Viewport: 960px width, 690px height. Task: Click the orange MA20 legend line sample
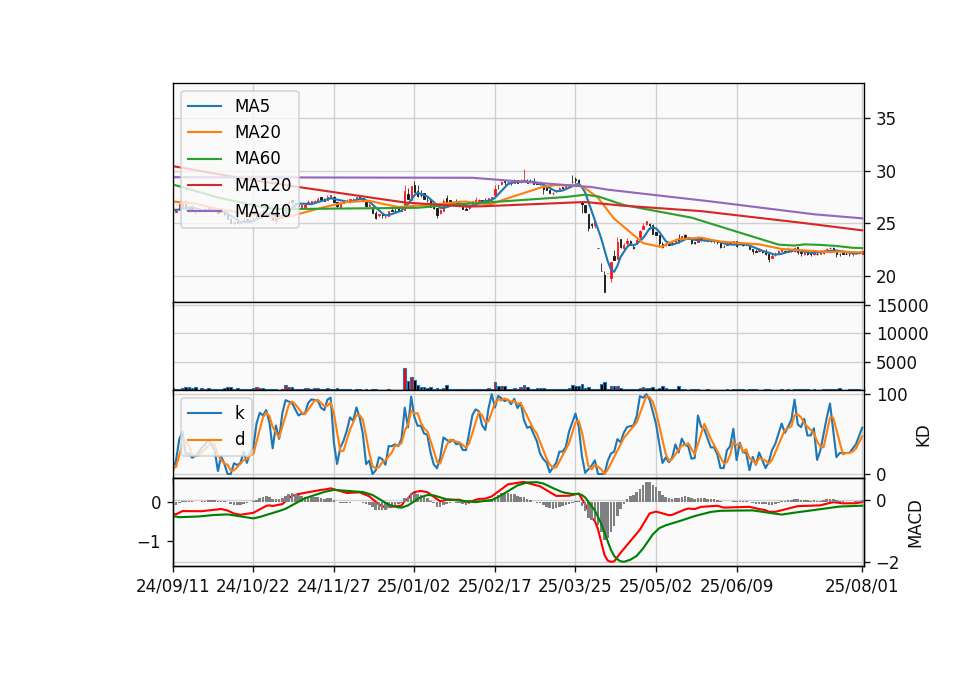pyautogui.click(x=205, y=132)
